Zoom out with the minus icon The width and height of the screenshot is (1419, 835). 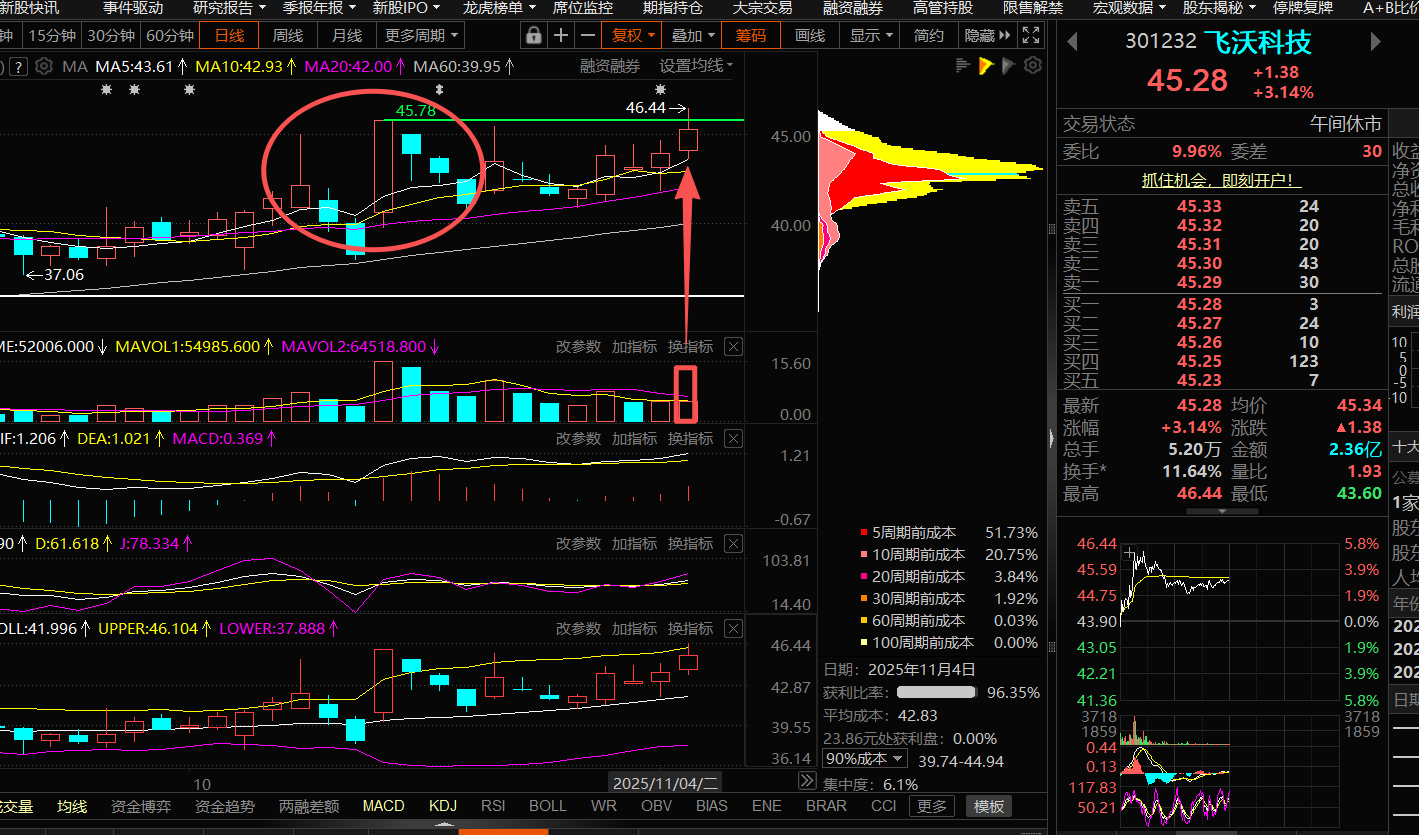588,36
